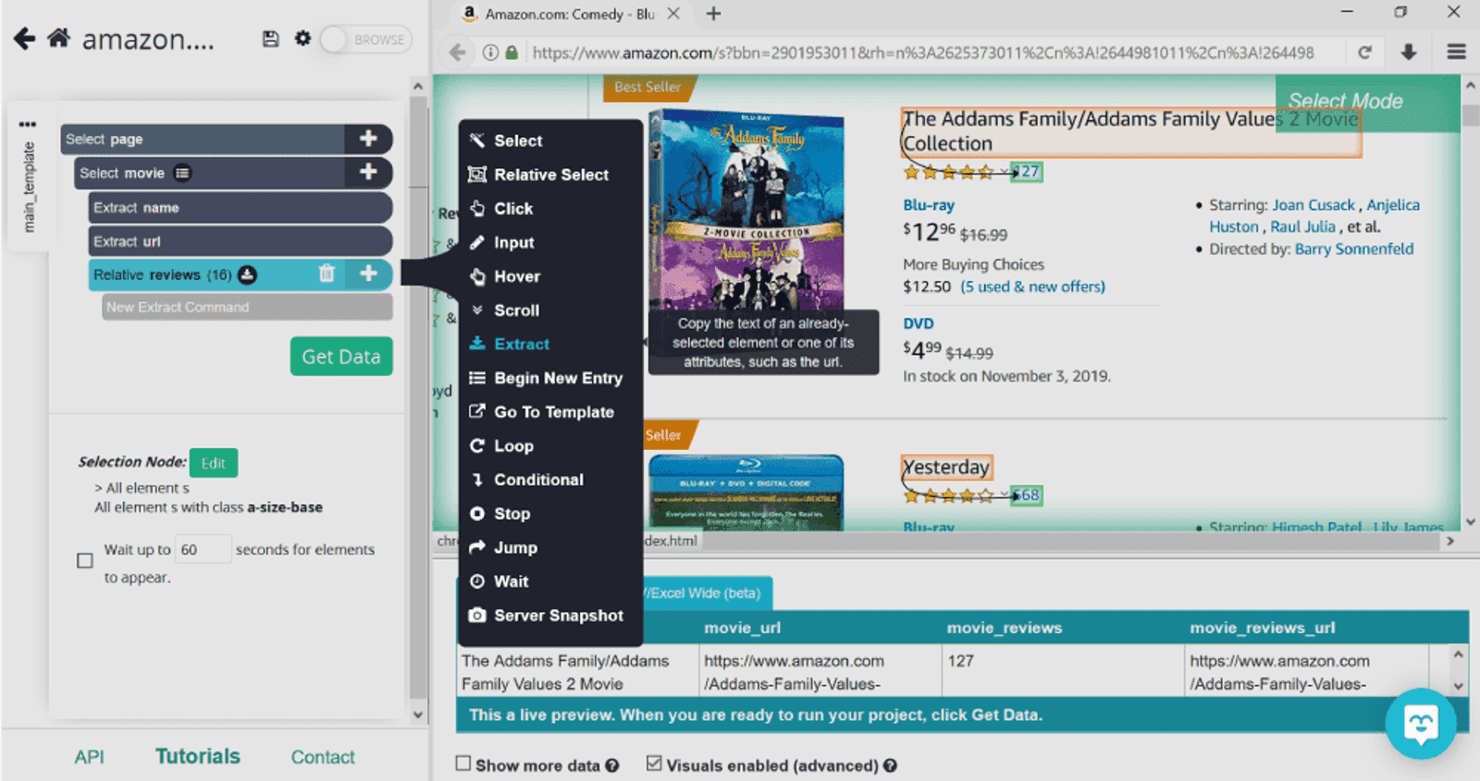Viewport: 1480px width, 781px height.
Task: Open the Blu-ray format link at $12.96
Action: 929,205
